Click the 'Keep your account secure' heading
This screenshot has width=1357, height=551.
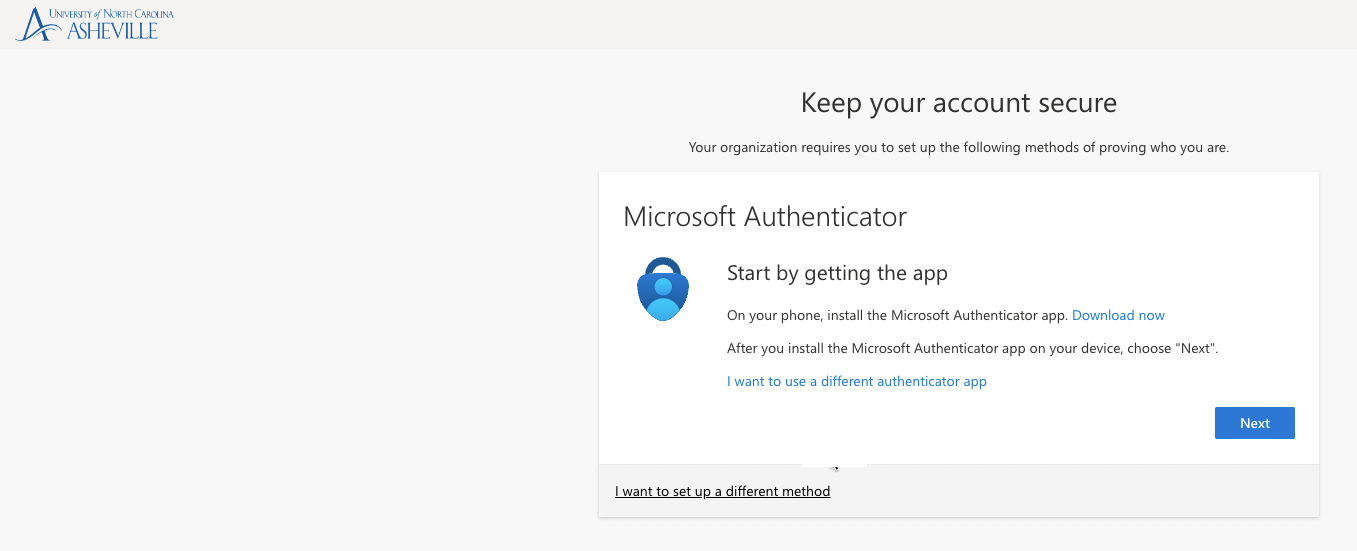(958, 102)
